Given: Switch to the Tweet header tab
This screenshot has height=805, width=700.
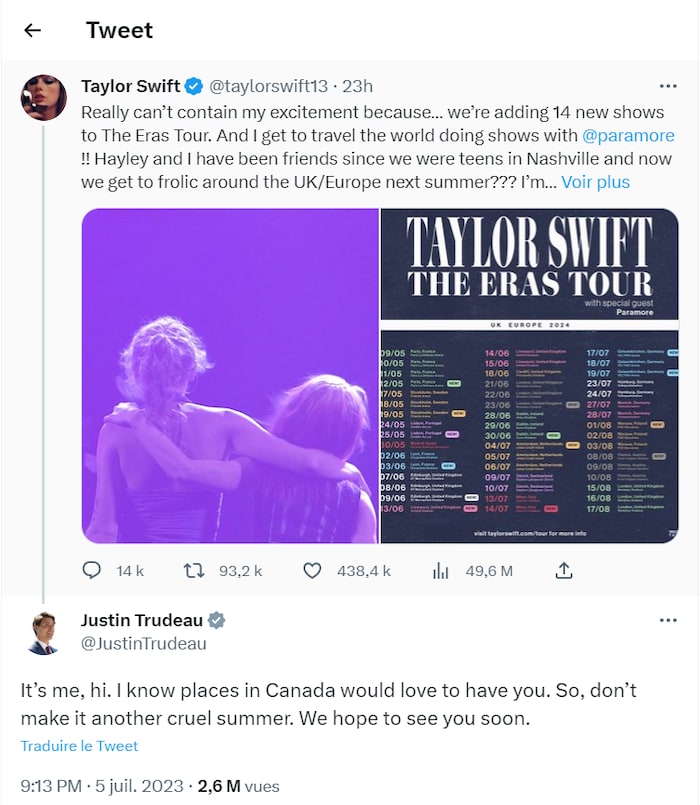Looking at the screenshot, I should pyautogui.click(x=119, y=31).
